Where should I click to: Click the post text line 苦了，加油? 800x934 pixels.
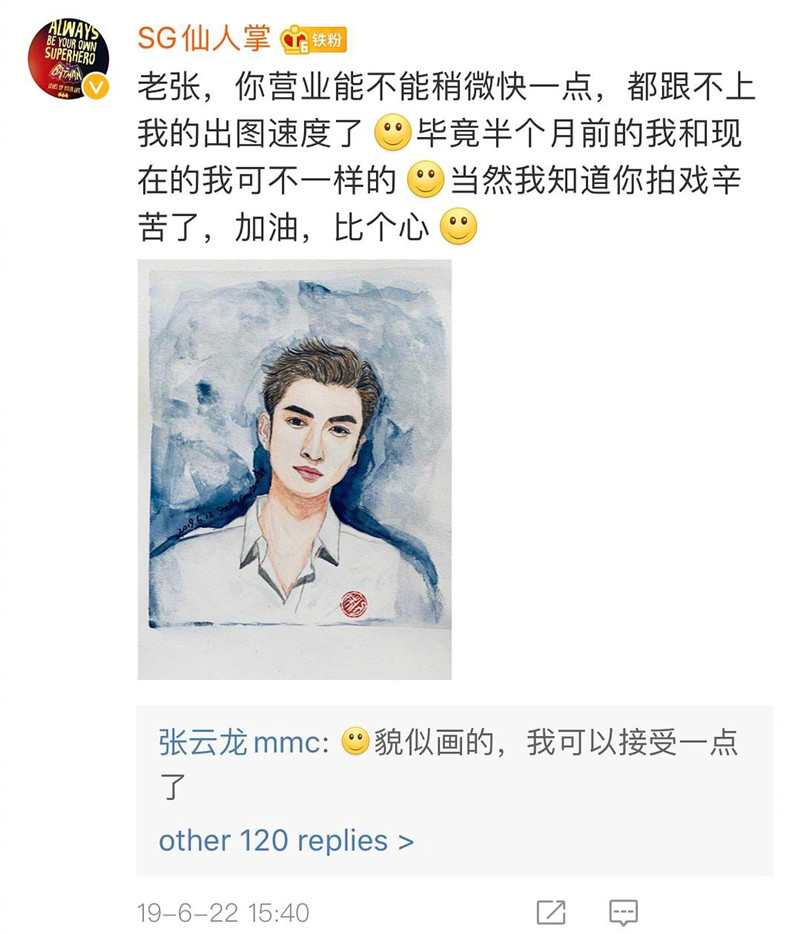283,226
